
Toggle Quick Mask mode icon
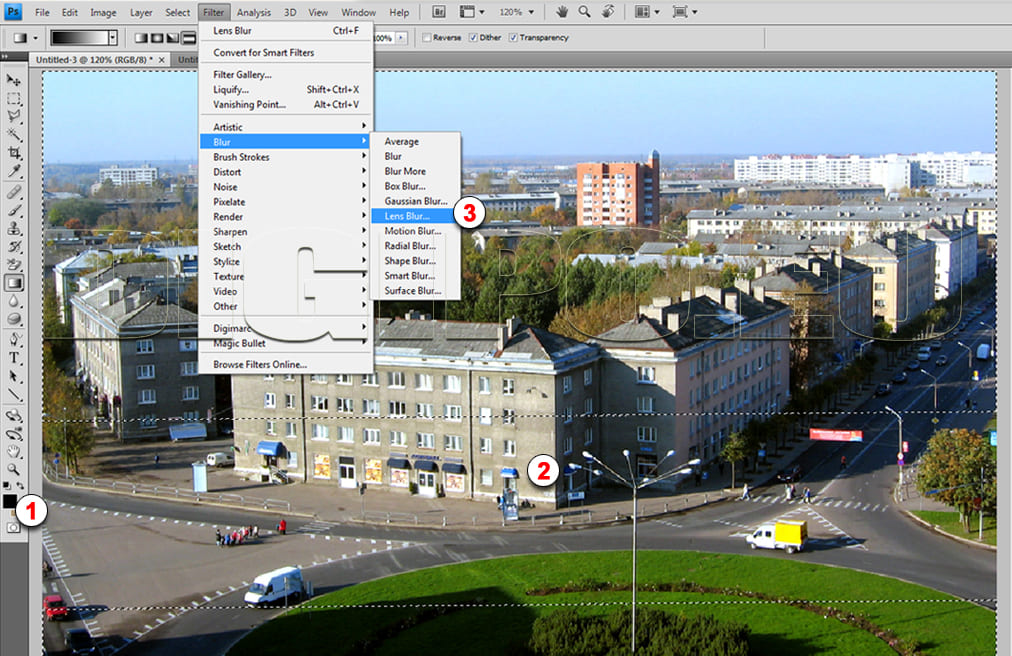(13, 528)
